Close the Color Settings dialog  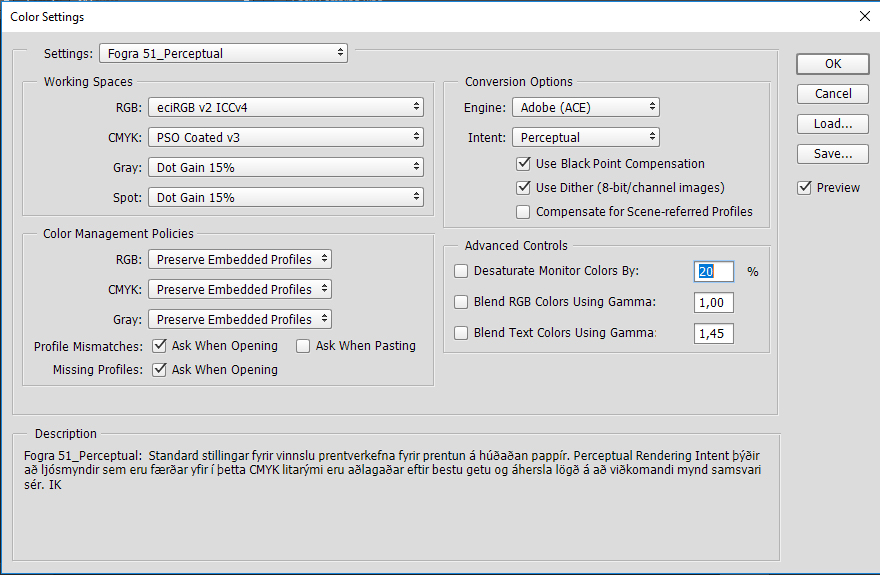point(864,16)
